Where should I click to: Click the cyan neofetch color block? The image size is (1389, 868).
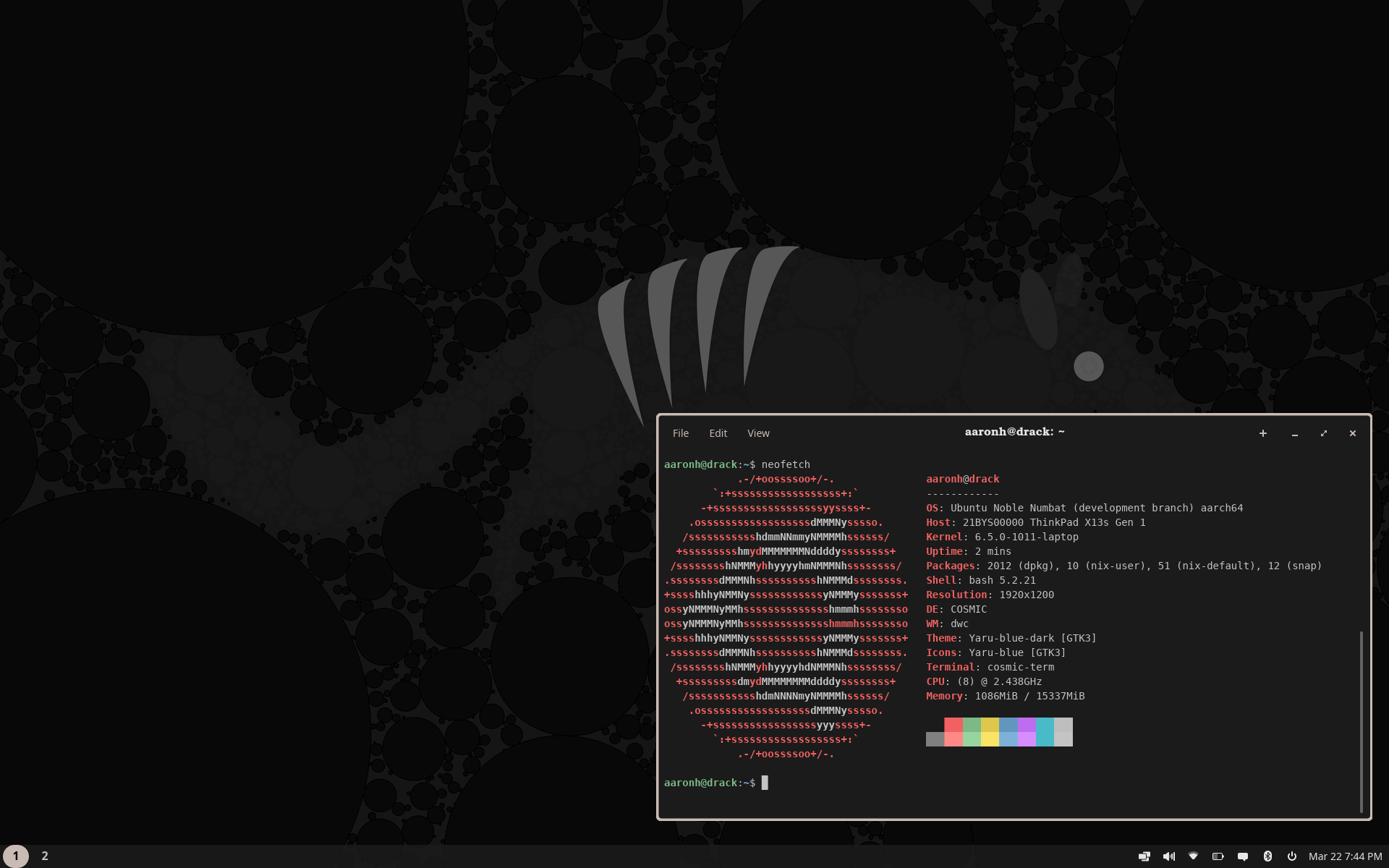[1045, 731]
